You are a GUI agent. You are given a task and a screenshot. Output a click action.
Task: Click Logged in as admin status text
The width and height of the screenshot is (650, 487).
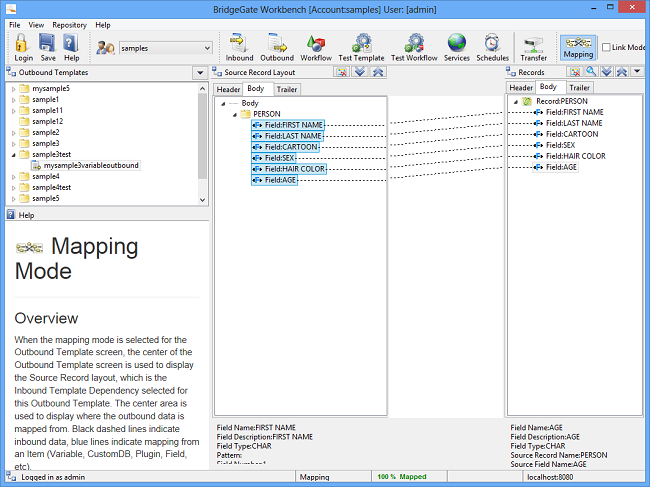[x=53, y=477]
